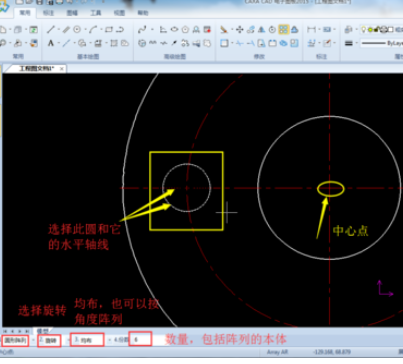Click the Mirror tool in modify group

click(261, 29)
